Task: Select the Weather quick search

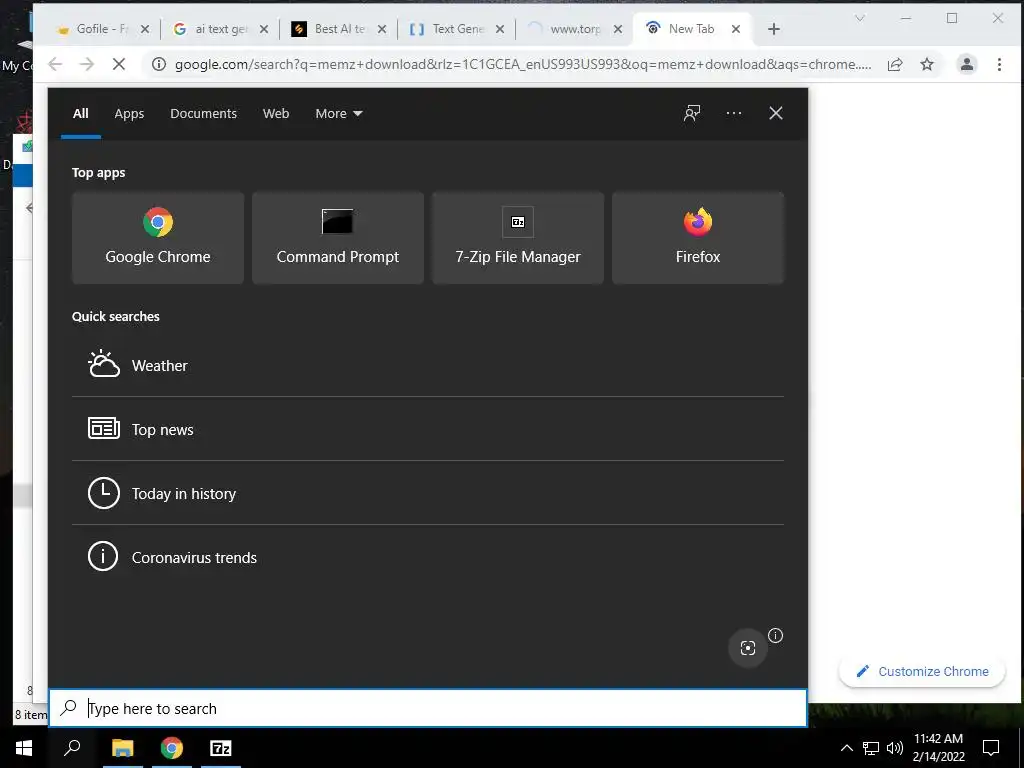Action: point(428,365)
